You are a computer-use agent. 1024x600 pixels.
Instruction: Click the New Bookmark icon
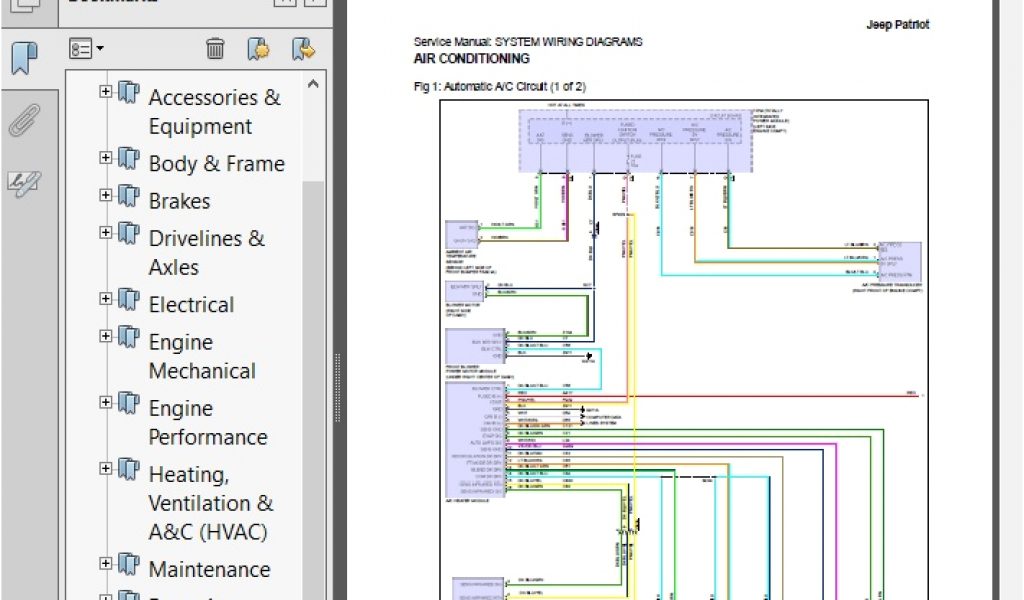tap(258, 48)
